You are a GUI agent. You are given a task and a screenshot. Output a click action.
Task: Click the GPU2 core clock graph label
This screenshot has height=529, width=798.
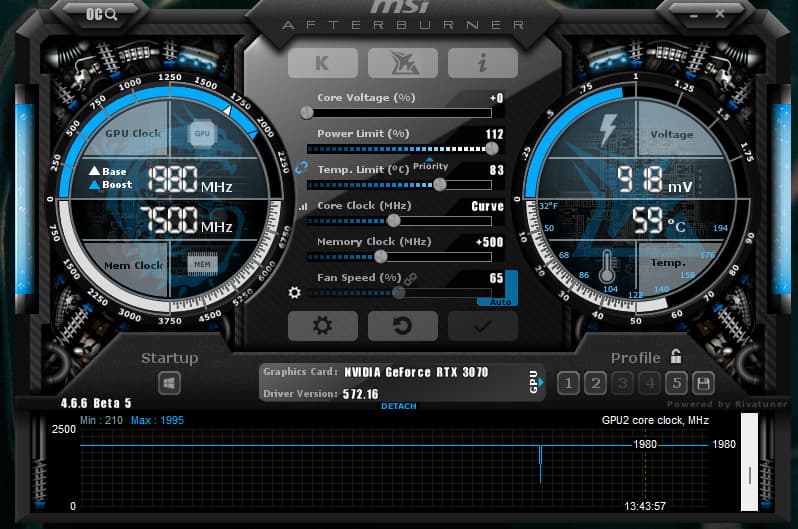(x=655, y=420)
